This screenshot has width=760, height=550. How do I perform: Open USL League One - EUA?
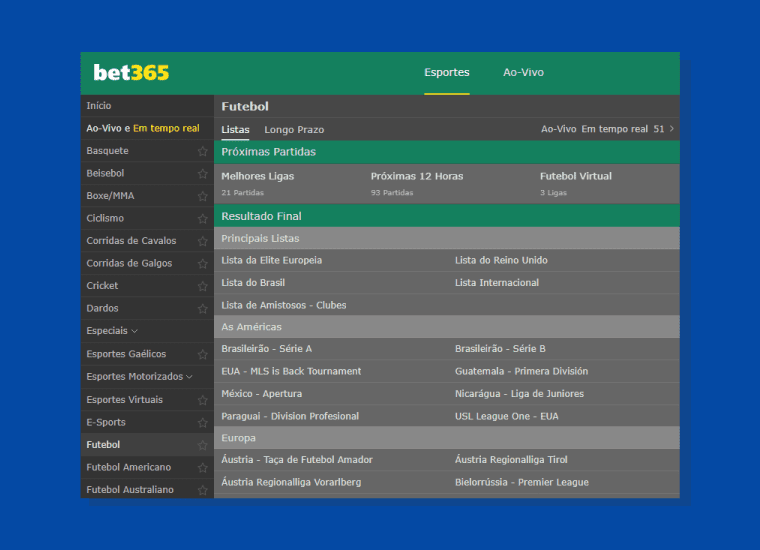[507, 416]
